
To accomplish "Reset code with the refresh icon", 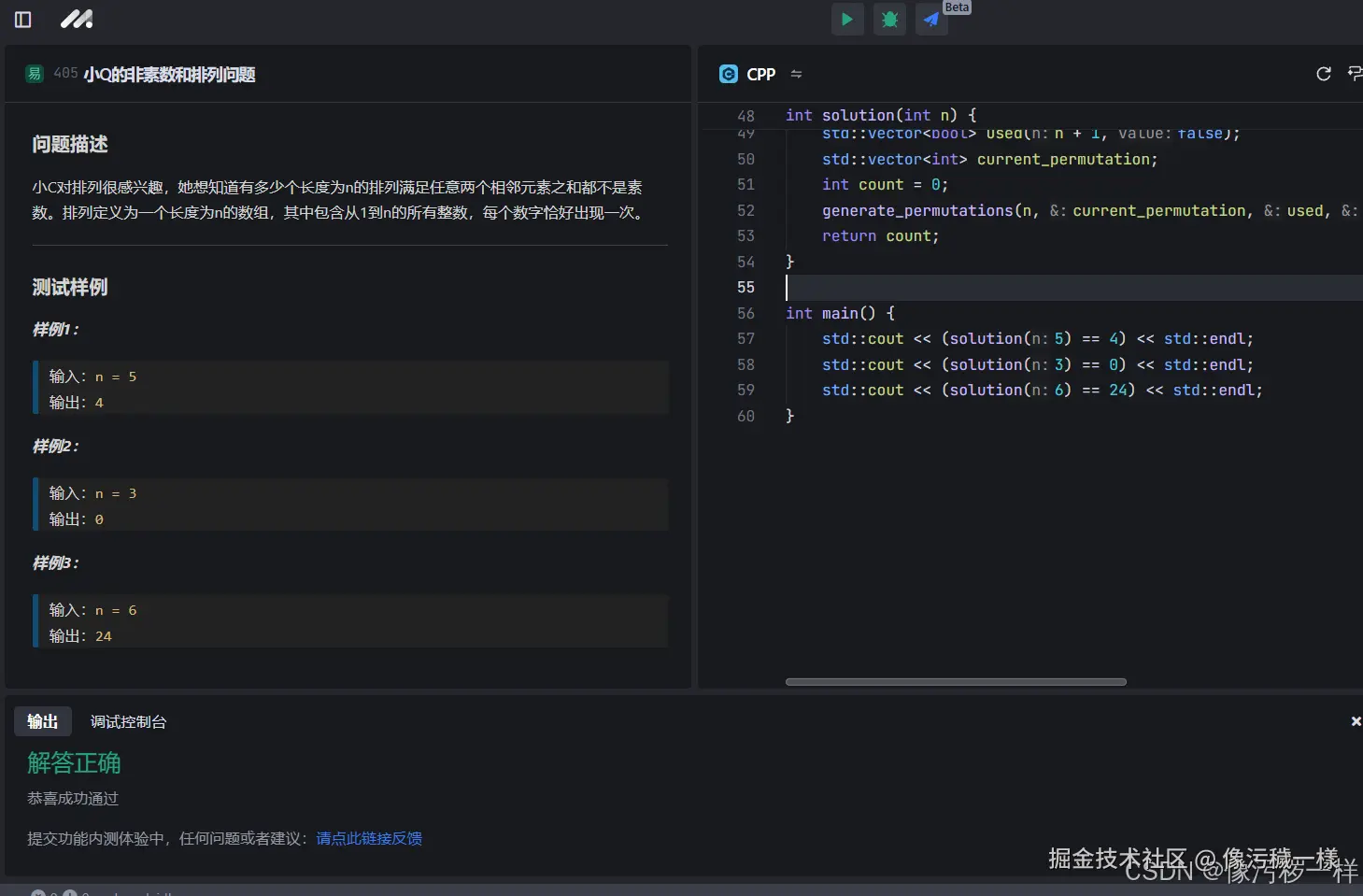I will pos(1324,74).
